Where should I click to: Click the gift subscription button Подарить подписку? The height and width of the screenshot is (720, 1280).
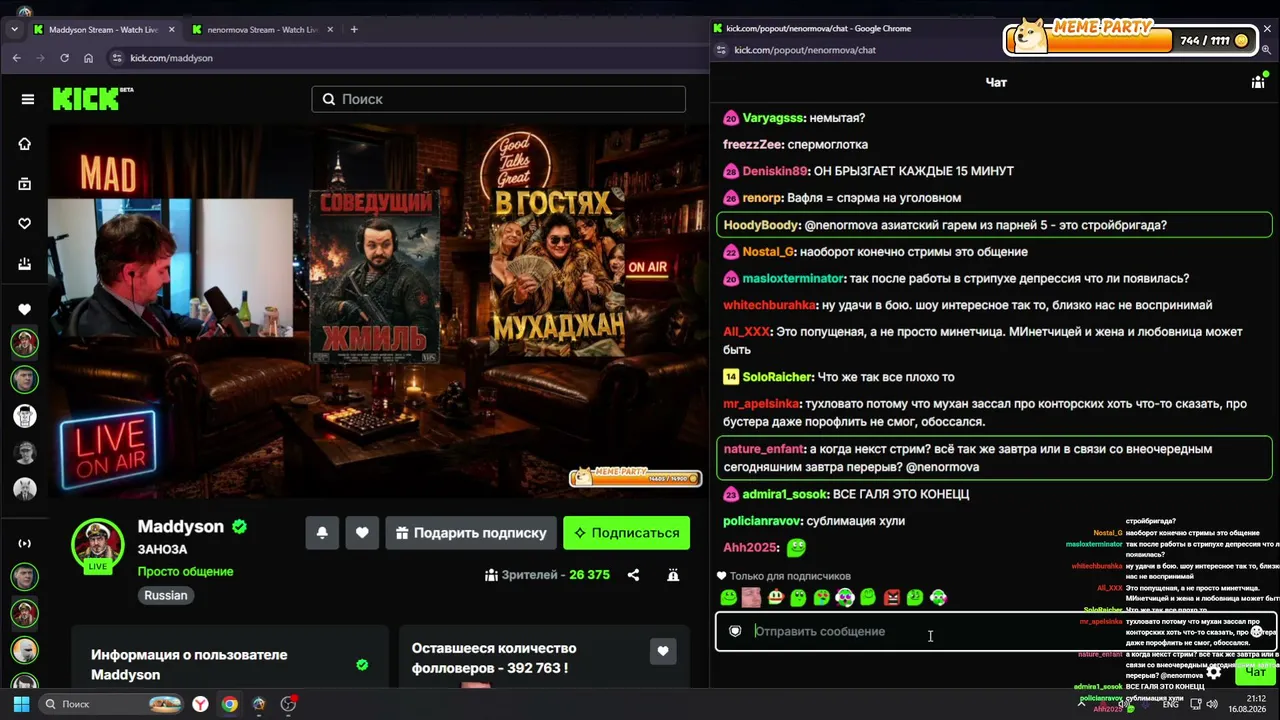pos(471,533)
